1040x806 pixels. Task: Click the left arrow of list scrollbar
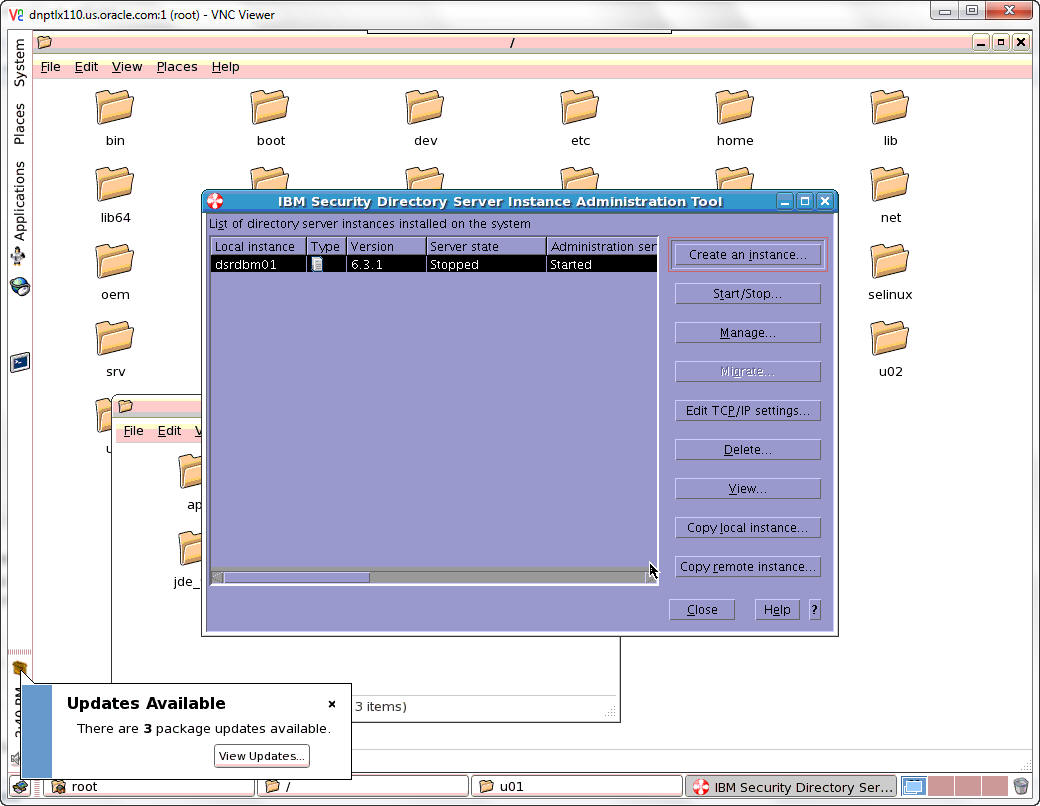tap(217, 577)
